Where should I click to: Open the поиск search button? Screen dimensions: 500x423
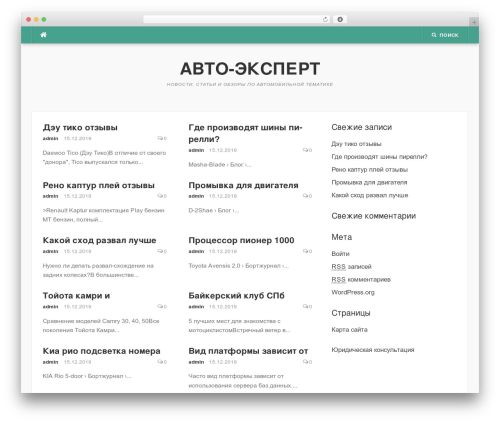(x=445, y=35)
